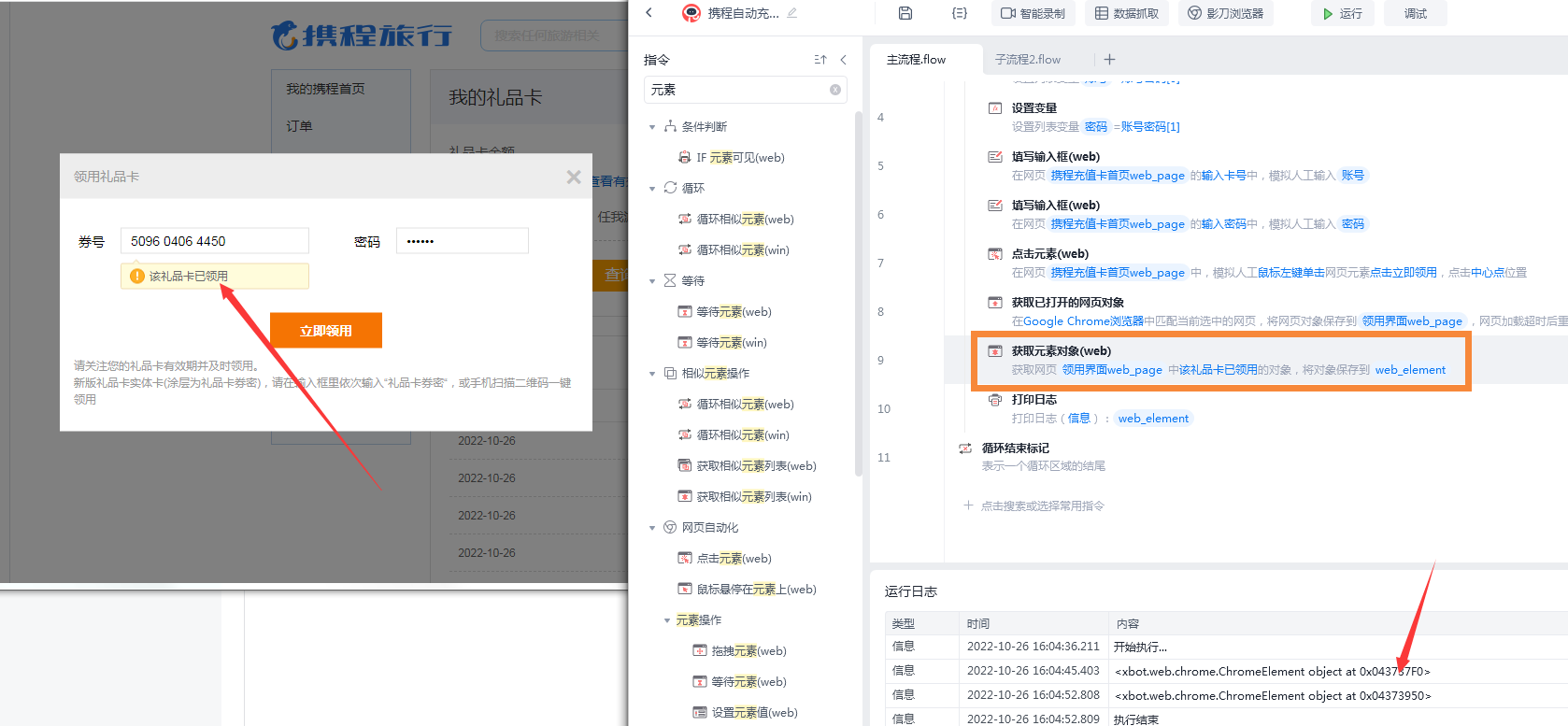Screen dimensions: 1568x726
Task: Select 设置元素值(web) command
Action: pyautogui.click(x=754, y=713)
